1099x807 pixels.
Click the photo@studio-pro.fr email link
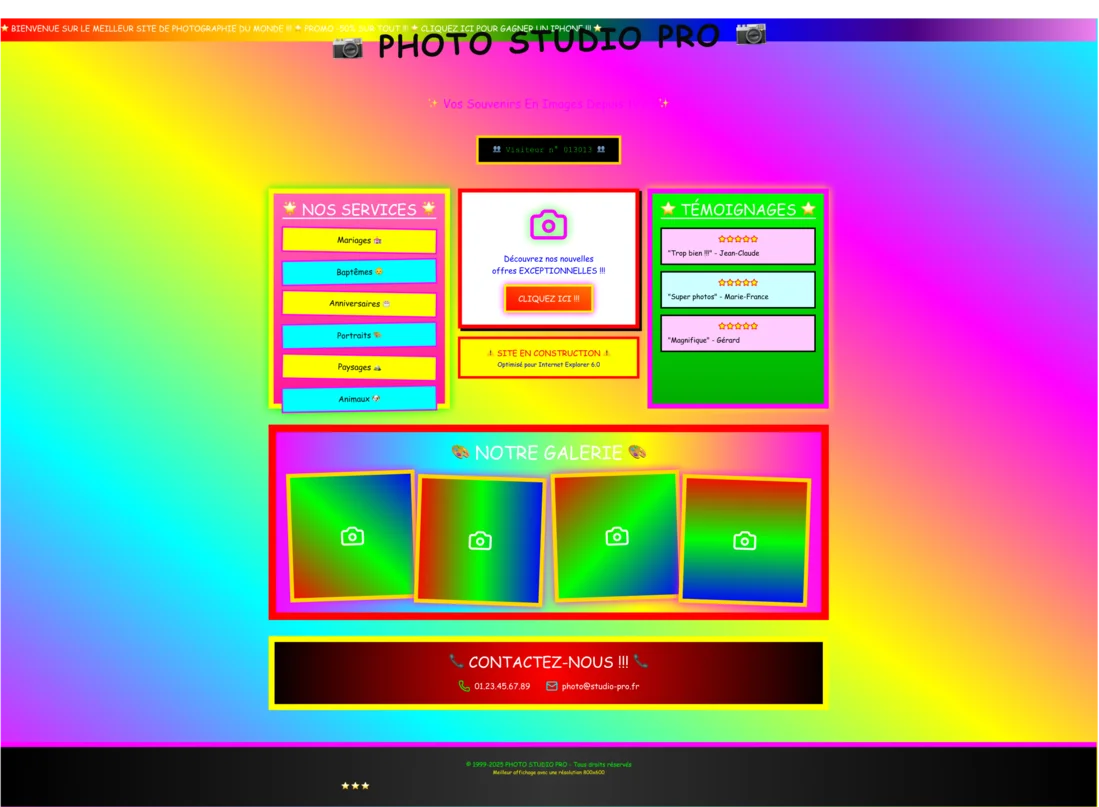[x=602, y=686]
